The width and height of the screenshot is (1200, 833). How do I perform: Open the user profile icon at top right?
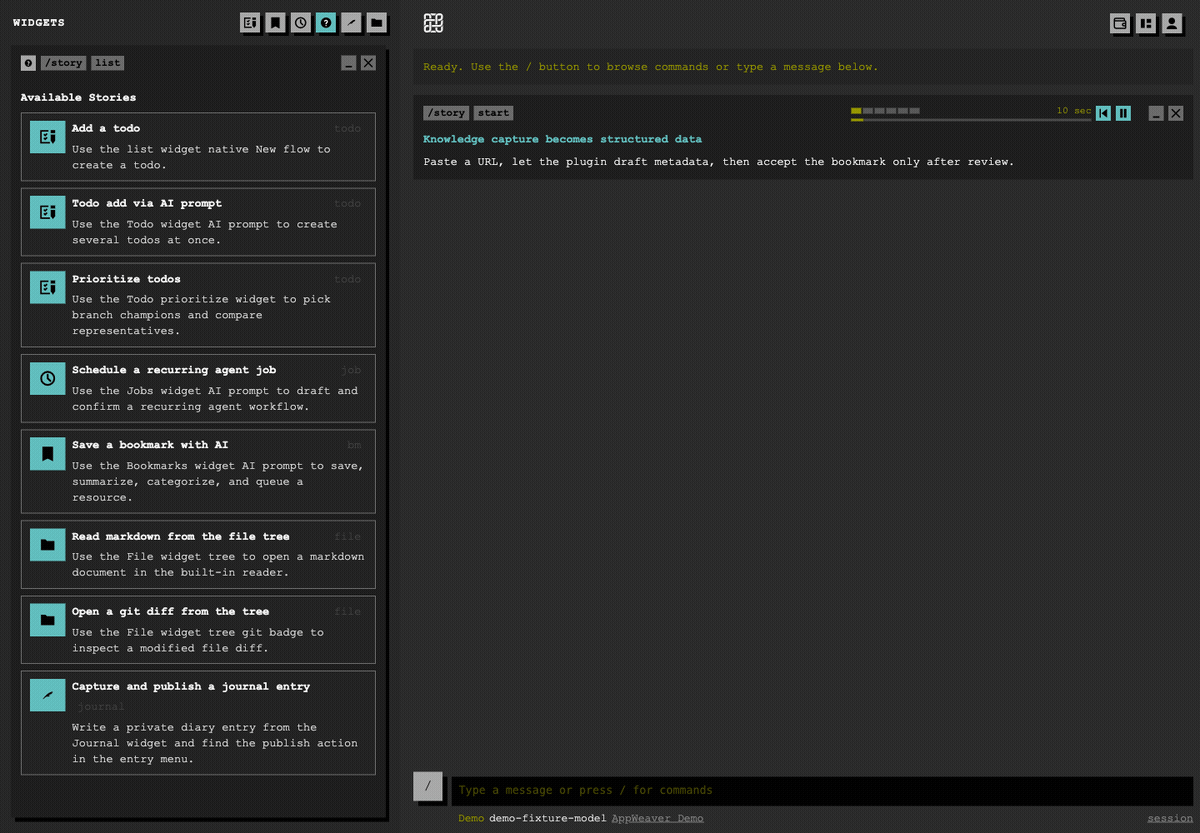click(x=1171, y=23)
